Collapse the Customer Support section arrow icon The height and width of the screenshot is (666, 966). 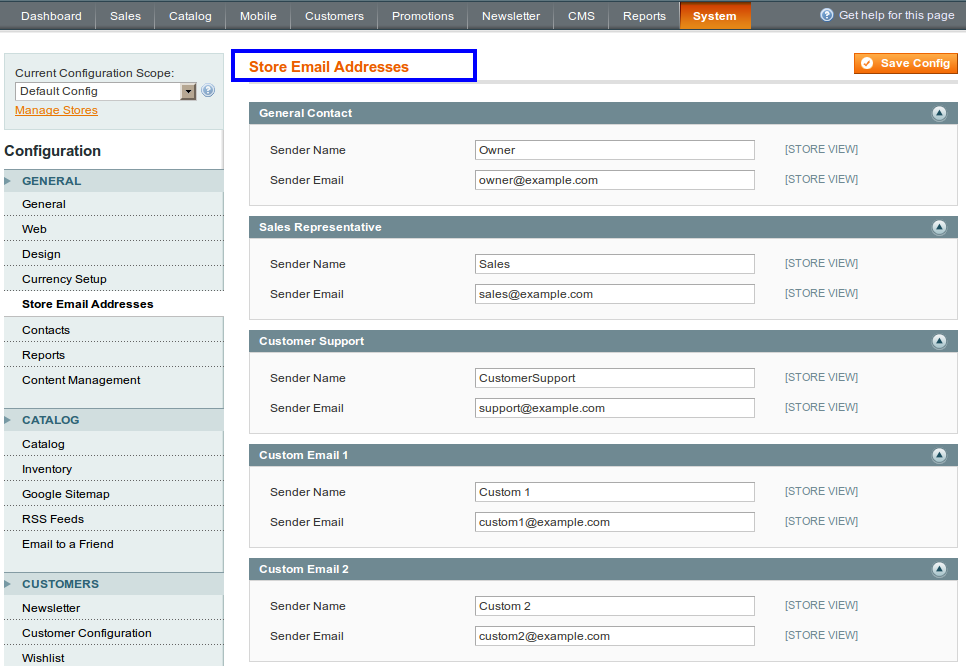point(939,341)
